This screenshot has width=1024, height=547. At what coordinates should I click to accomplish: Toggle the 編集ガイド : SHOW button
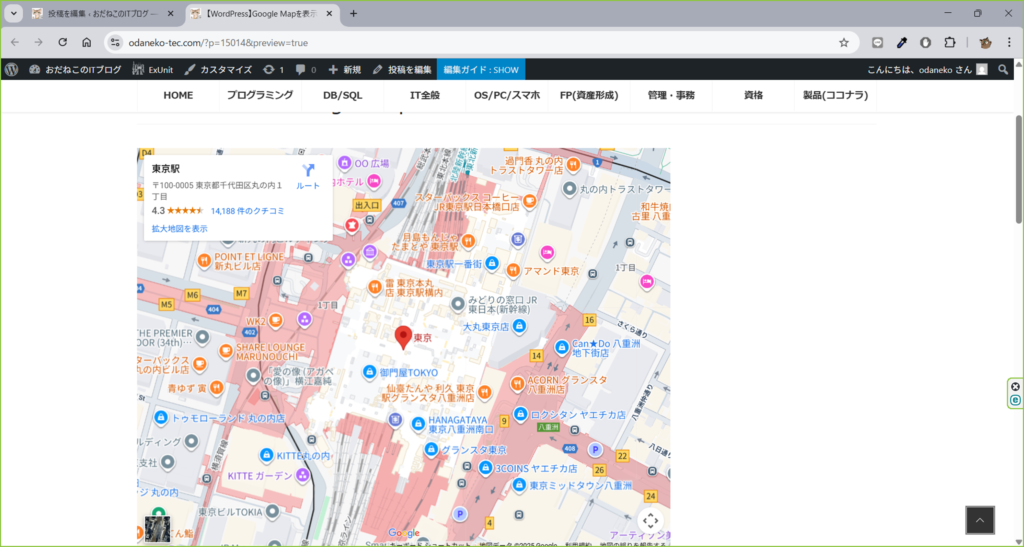coord(480,70)
